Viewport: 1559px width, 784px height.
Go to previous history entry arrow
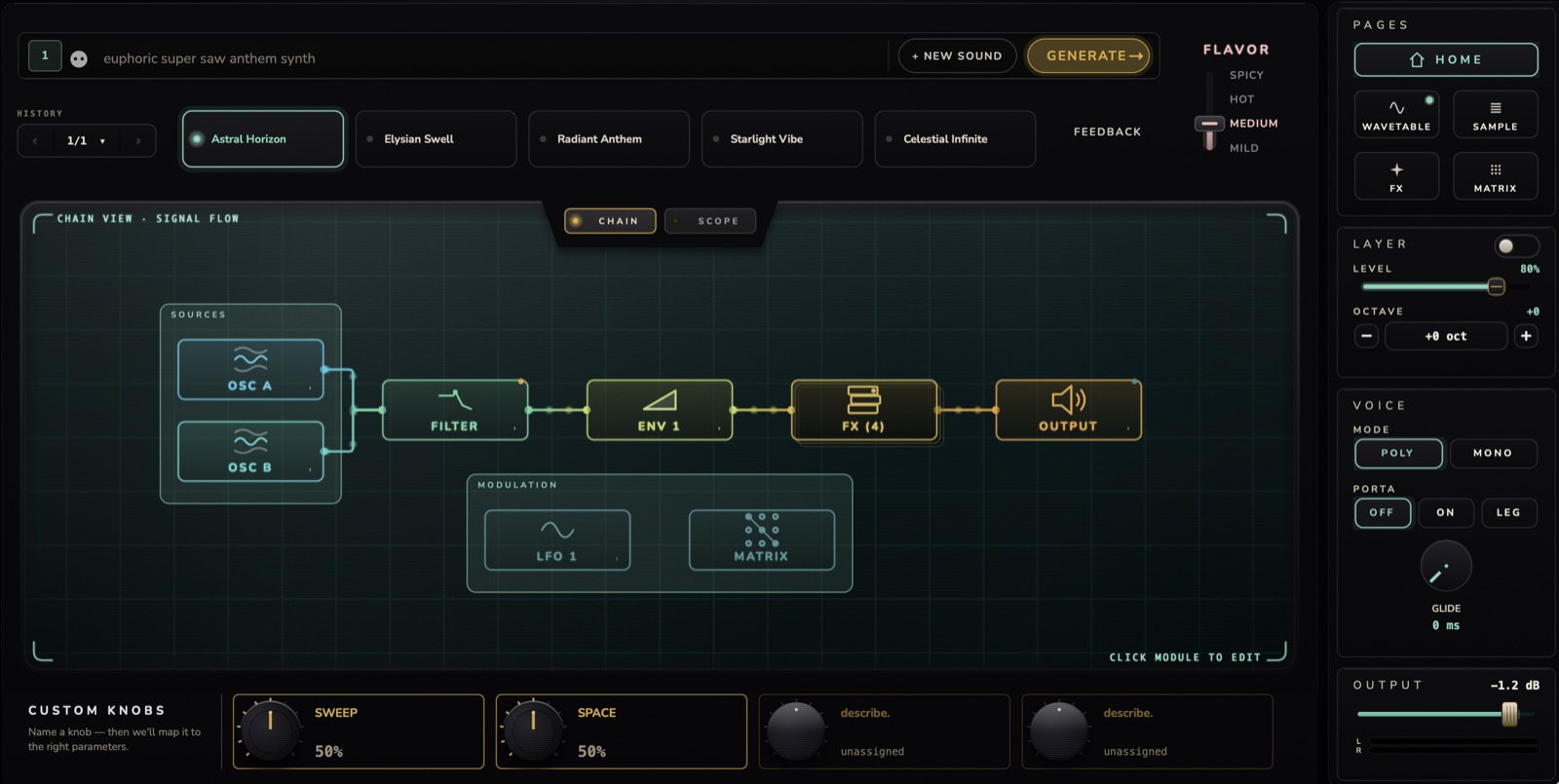pos(35,141)
